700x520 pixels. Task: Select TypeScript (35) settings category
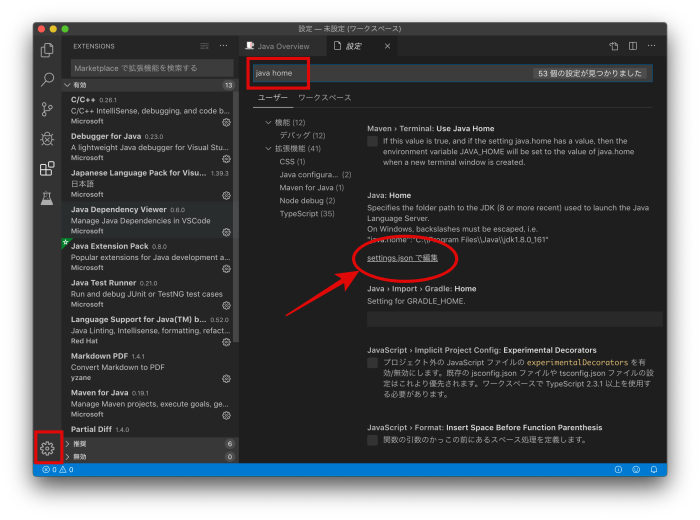coord(307,213)
